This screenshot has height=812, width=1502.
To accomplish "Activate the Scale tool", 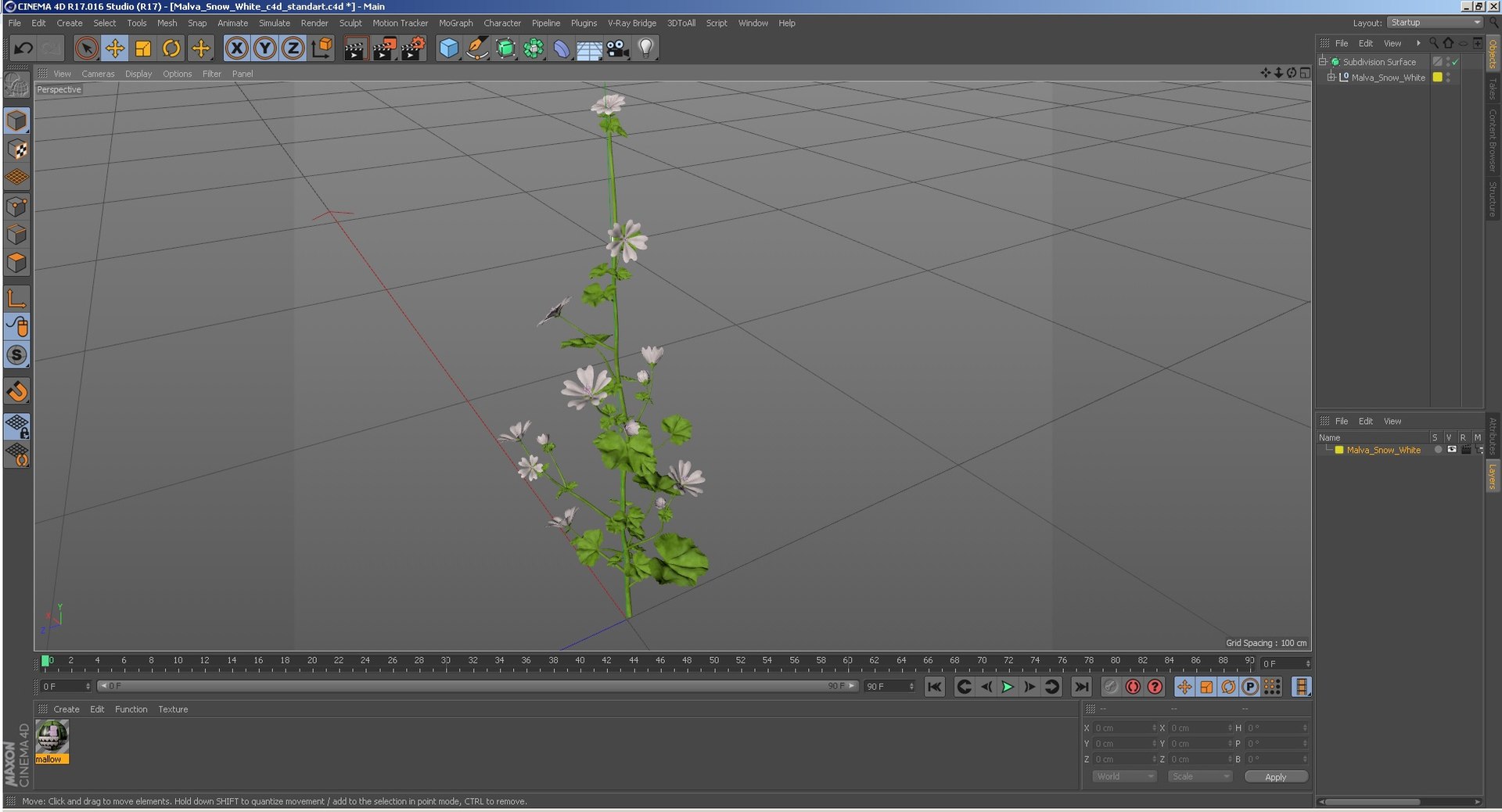I will click(x=143, y=49).
